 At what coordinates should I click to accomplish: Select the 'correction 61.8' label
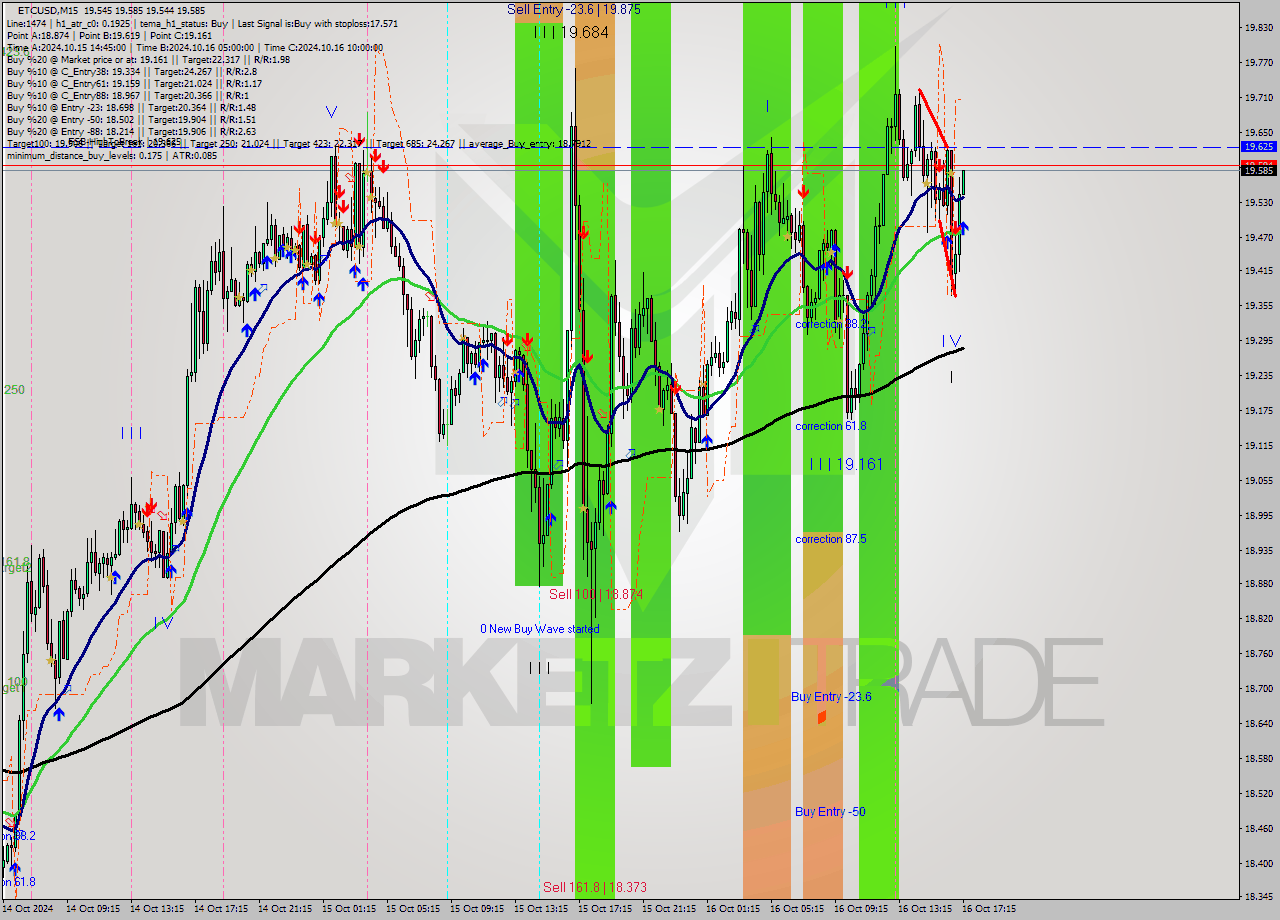point(830,426)
